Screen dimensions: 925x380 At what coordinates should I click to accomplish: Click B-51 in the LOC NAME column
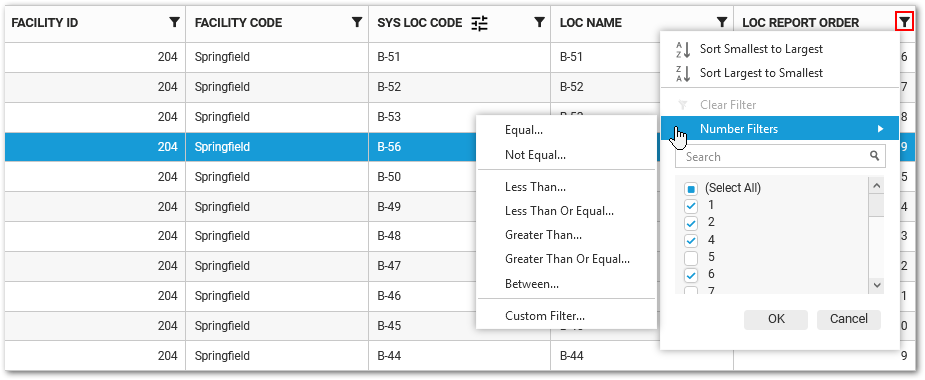click(x=571, y=57)
